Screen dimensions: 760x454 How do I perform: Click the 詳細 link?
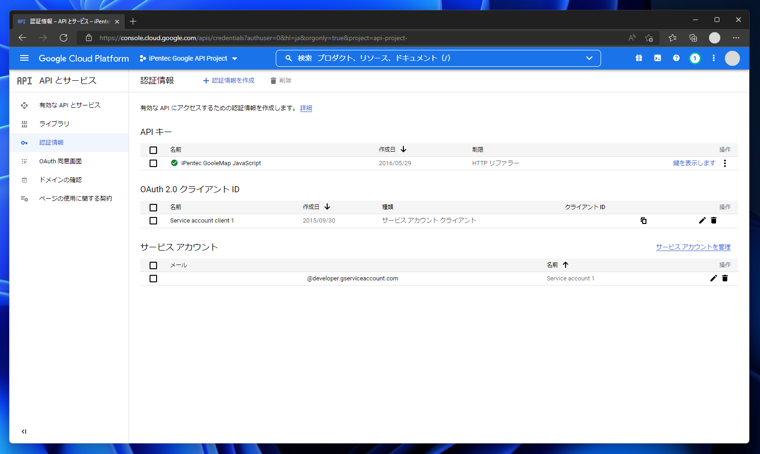pos(306,108)
